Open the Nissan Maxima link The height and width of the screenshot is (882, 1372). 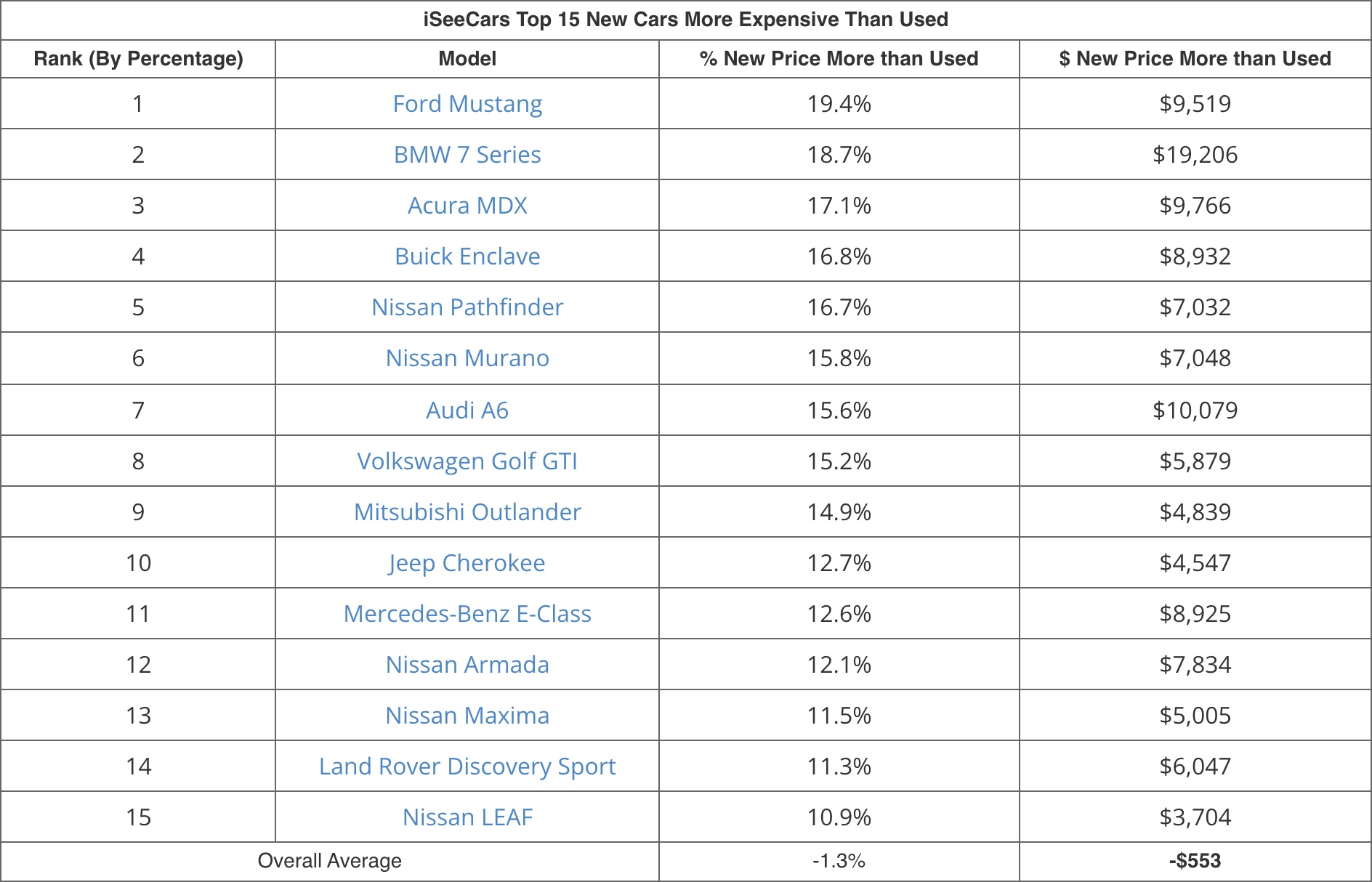467,716
